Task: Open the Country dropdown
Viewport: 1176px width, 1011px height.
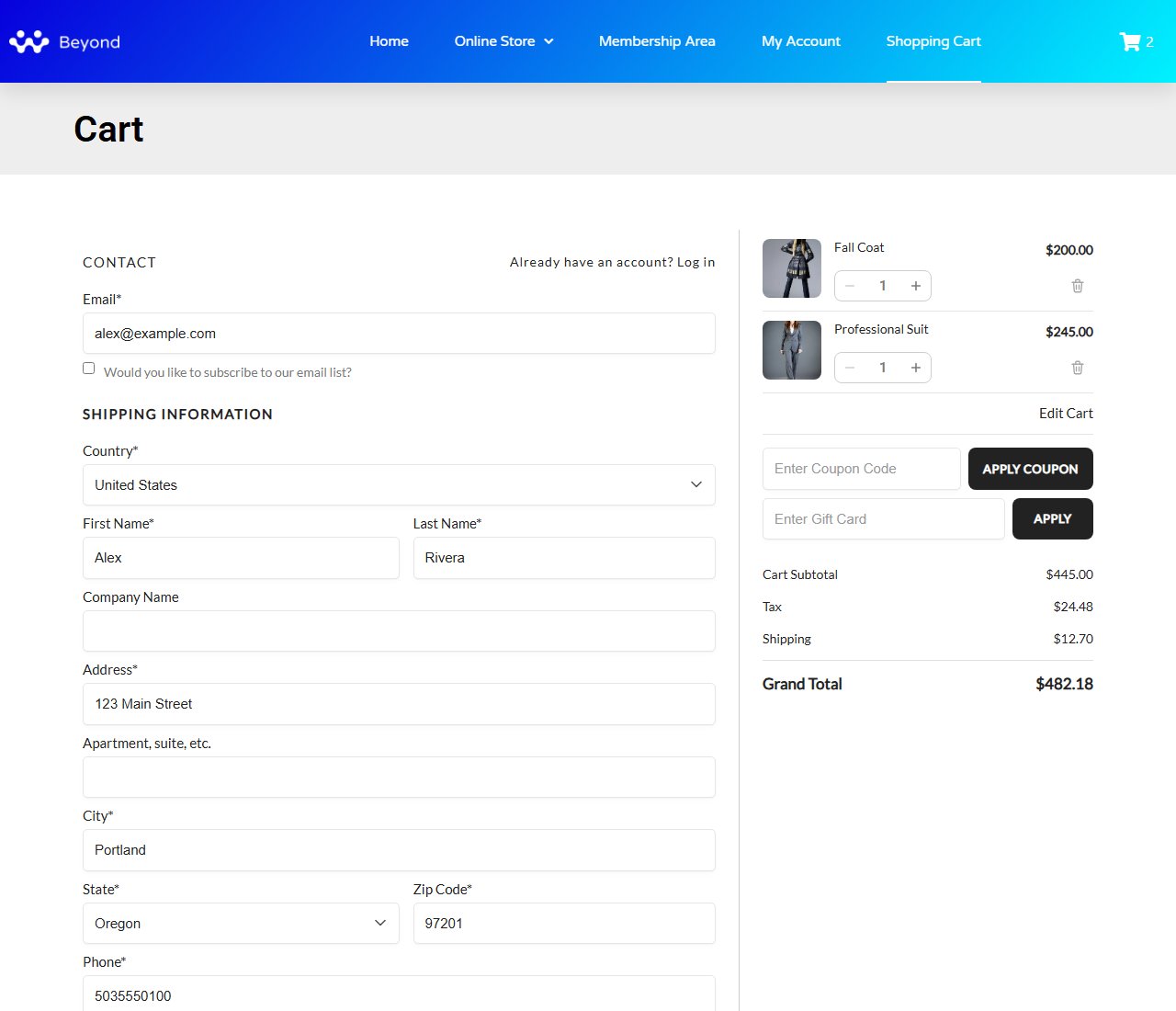Action: [x=399, y=485]
